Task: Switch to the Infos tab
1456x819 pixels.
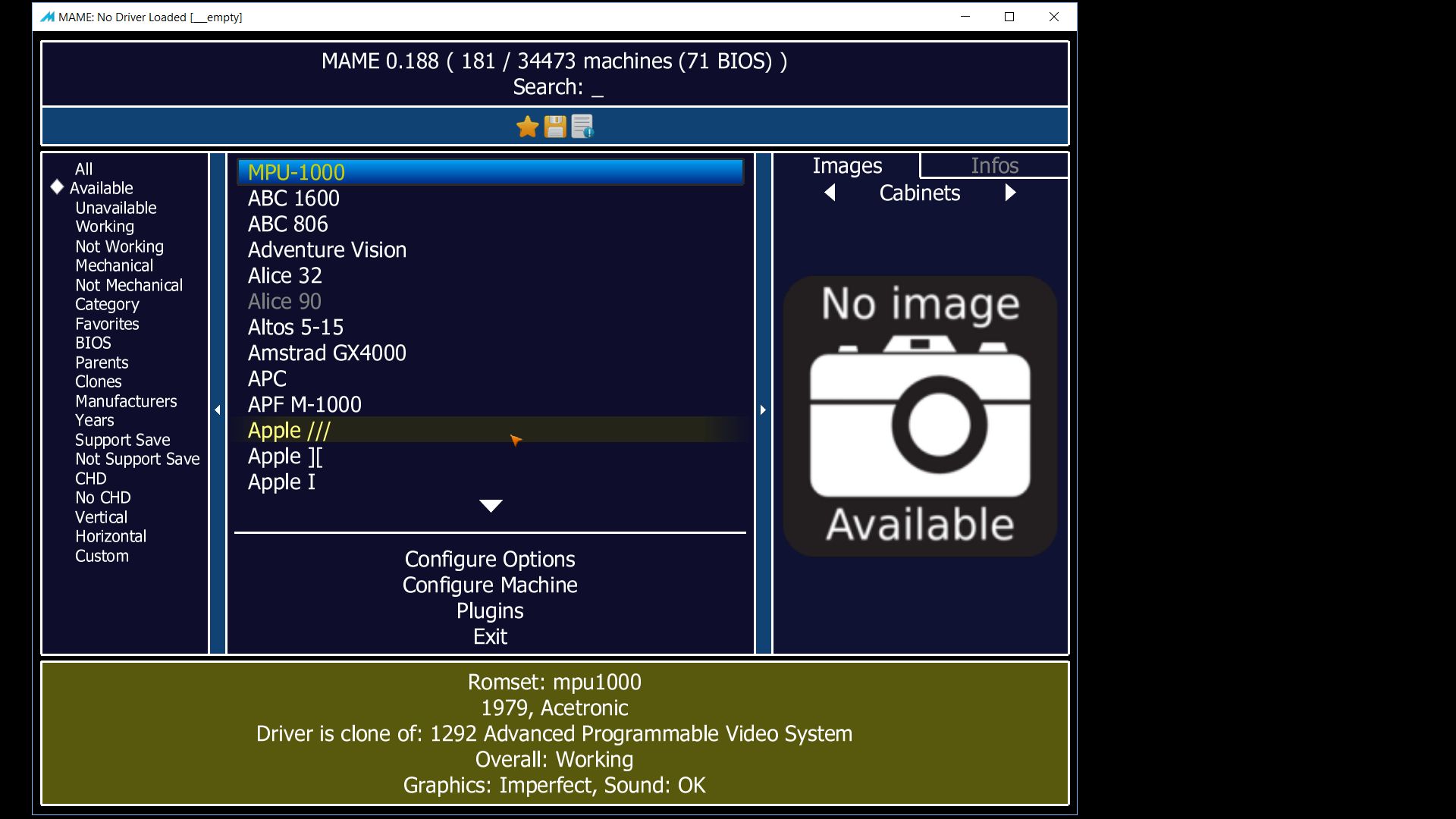Action: point(994,165)
